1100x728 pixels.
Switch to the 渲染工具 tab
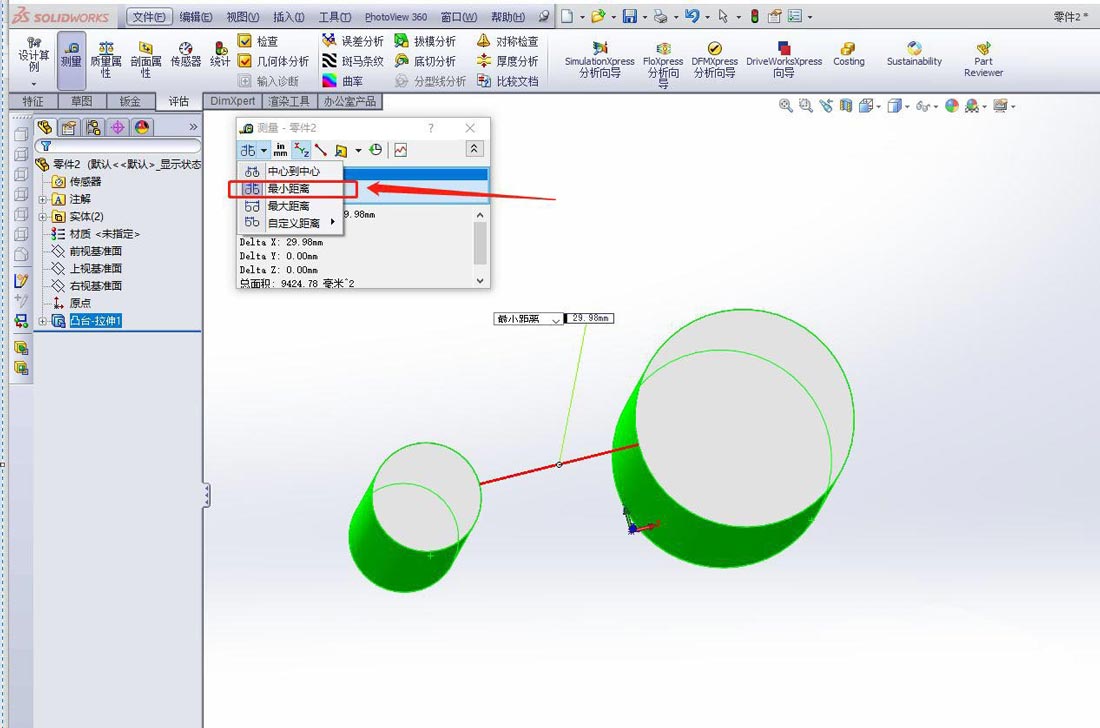pos(289,101)
